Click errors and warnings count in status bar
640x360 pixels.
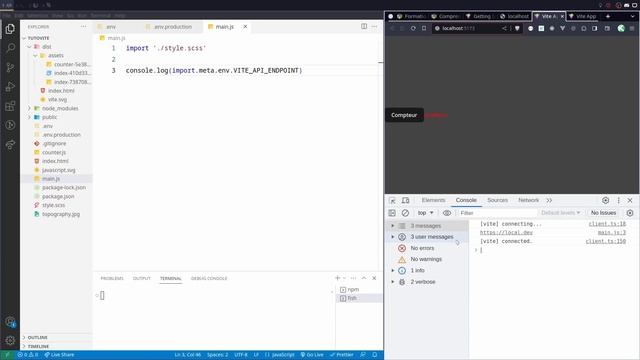point(27,355)
